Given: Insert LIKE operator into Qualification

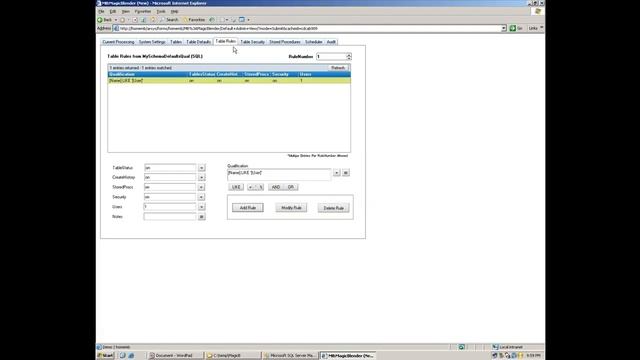Looking at the screenshot, I should pyautogui.click(x=236, y=187).
